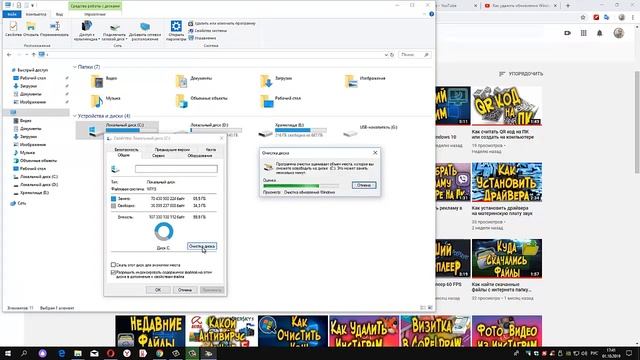Click the Очистка диска button

pos(202,246)
